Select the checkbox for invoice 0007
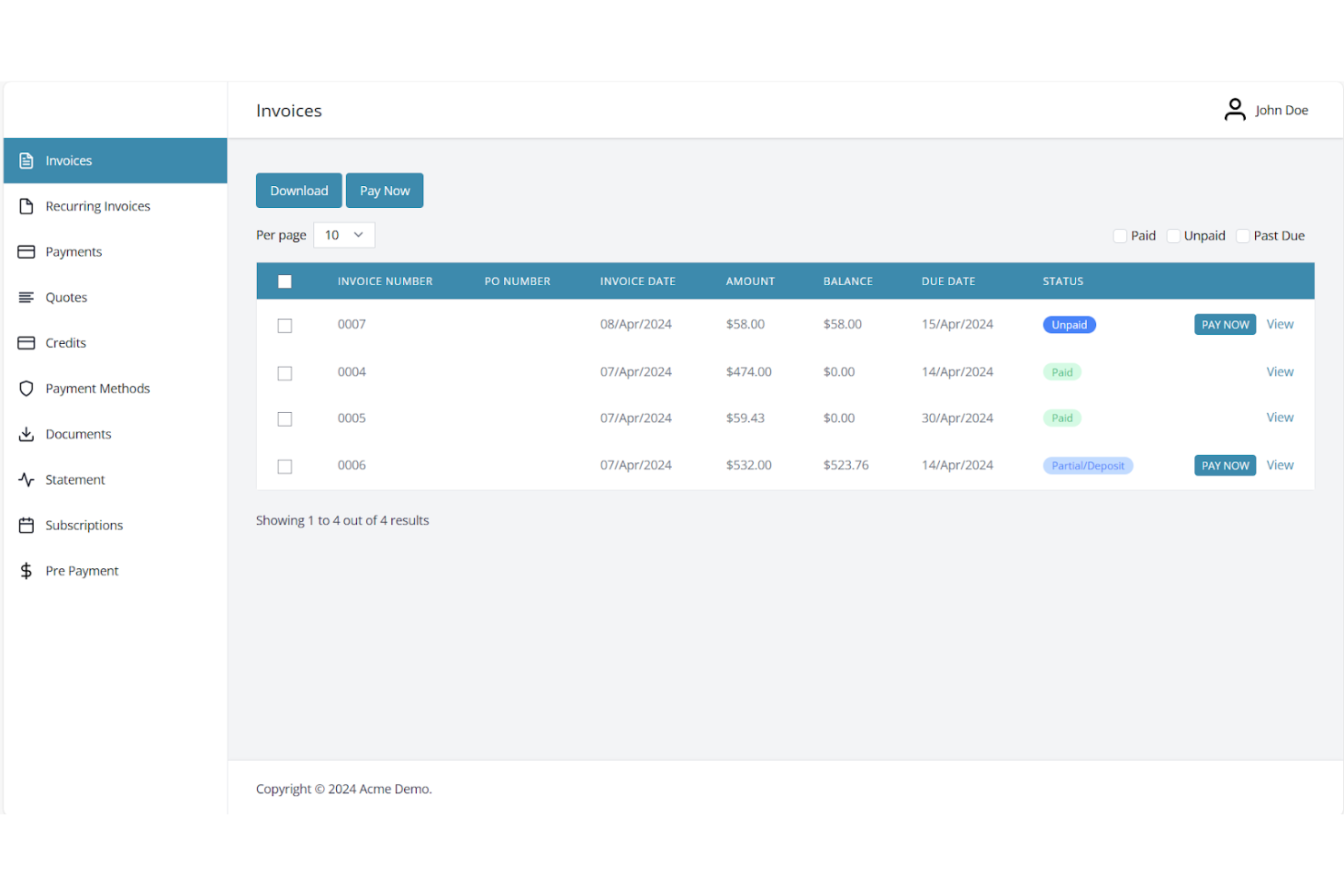The width and height of the screenshot is (1344, 896). (x=284, y=325)
